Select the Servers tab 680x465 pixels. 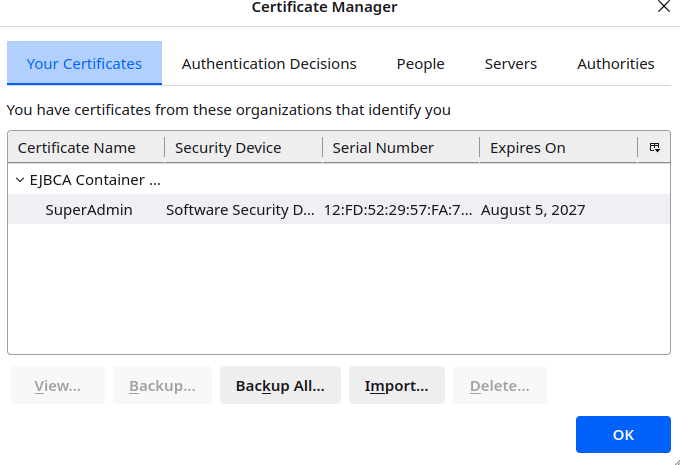click(x=510, y=64)
